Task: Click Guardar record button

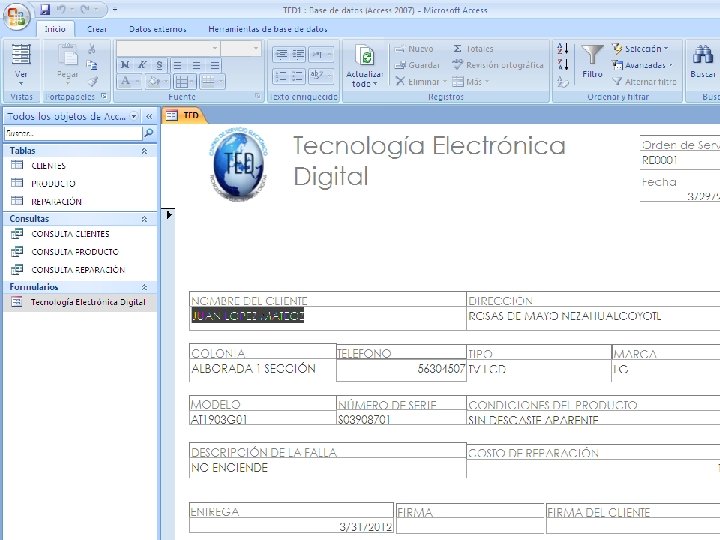Action: (x=417, y=65)
